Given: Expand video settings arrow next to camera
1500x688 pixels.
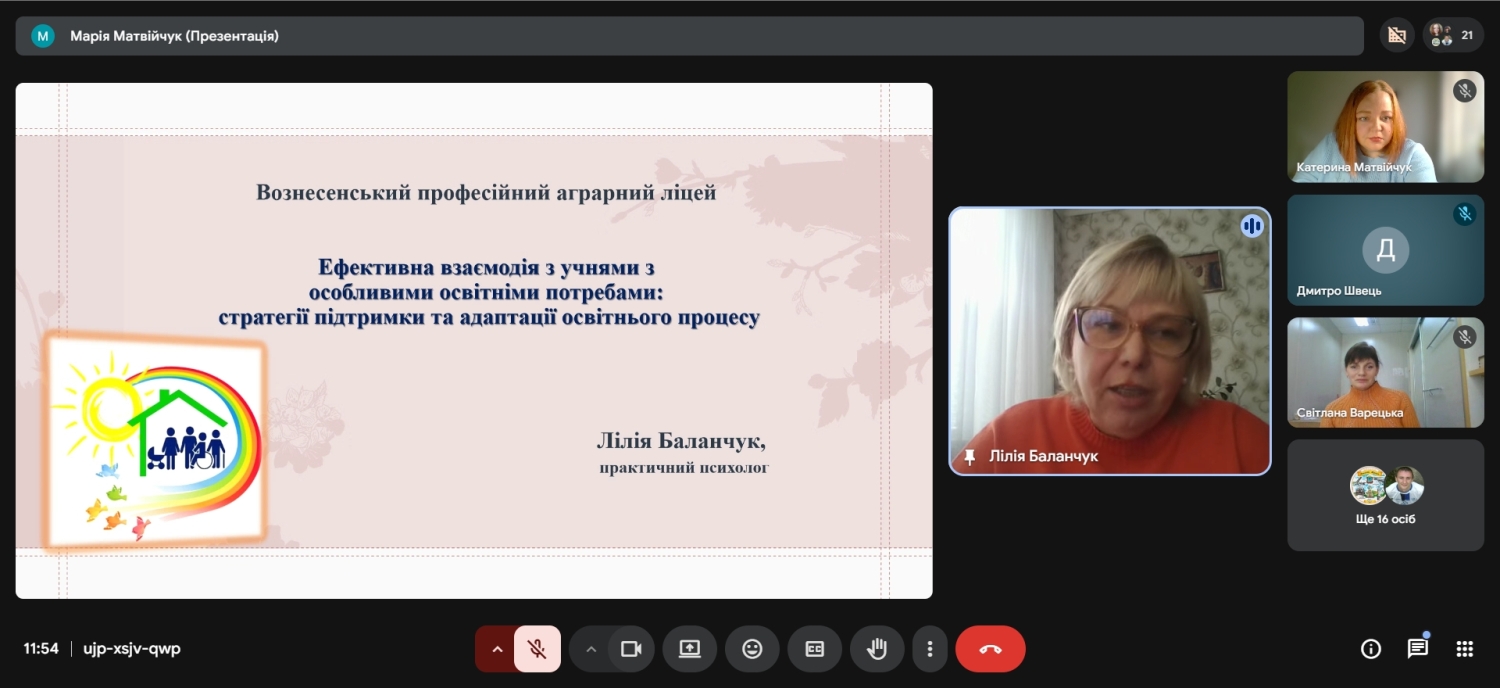Looking at the screenshot, I should (x=590, y=649).
